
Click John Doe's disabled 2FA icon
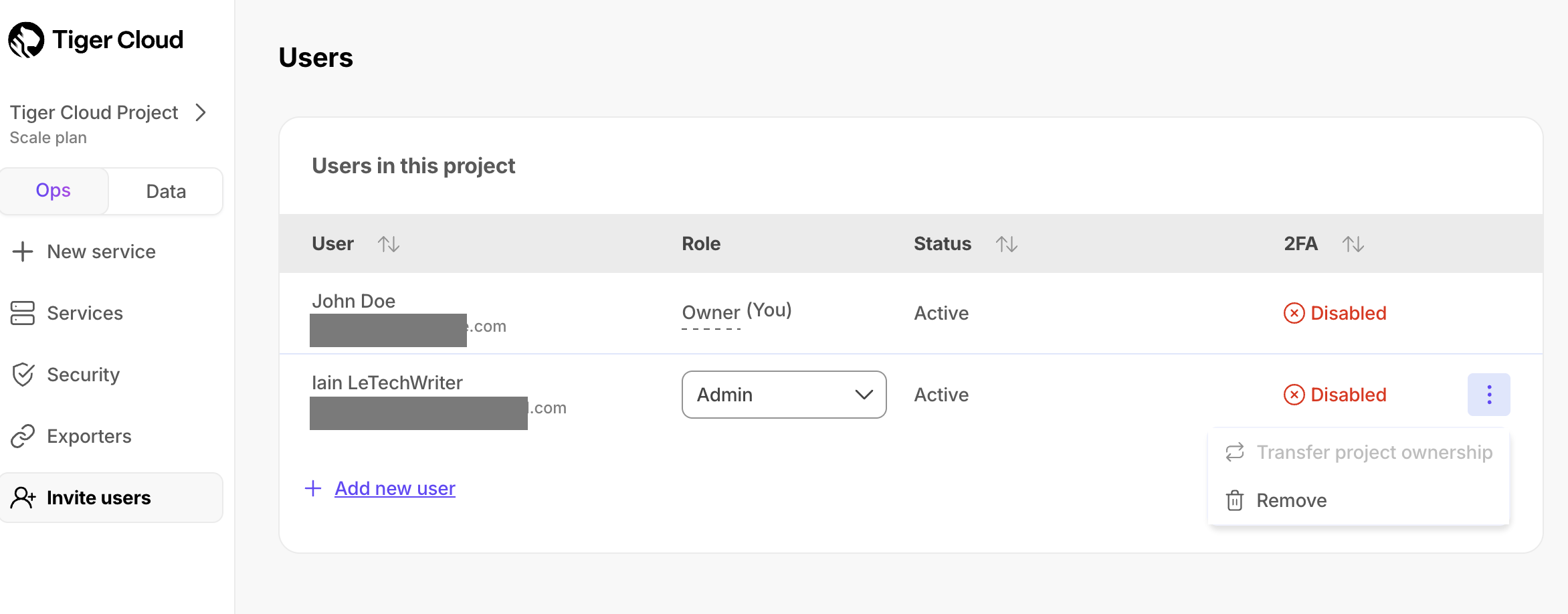click(x=1294, y=313)
